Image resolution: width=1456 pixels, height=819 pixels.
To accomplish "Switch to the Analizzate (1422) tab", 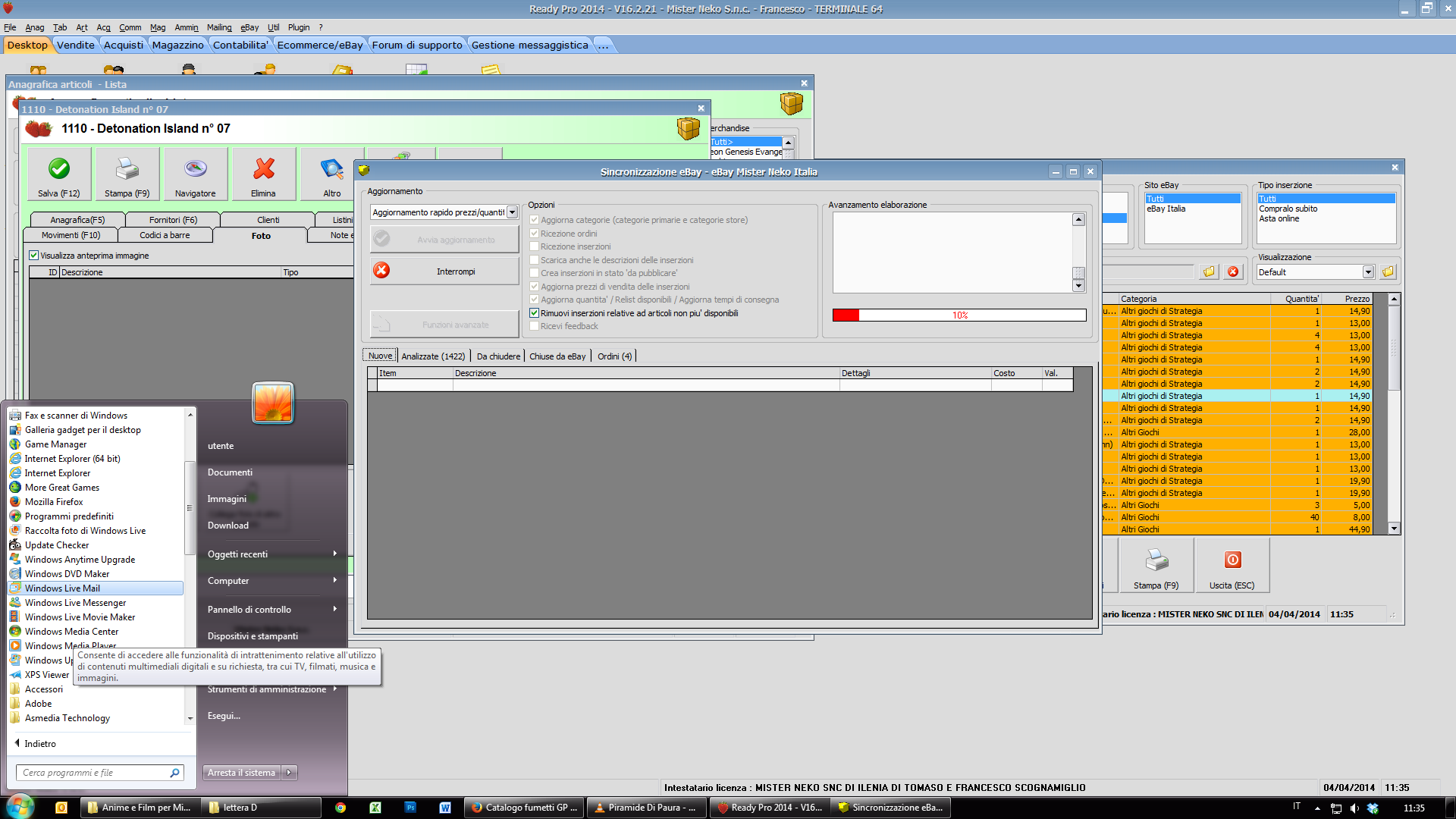I will (x=432, y=356).
